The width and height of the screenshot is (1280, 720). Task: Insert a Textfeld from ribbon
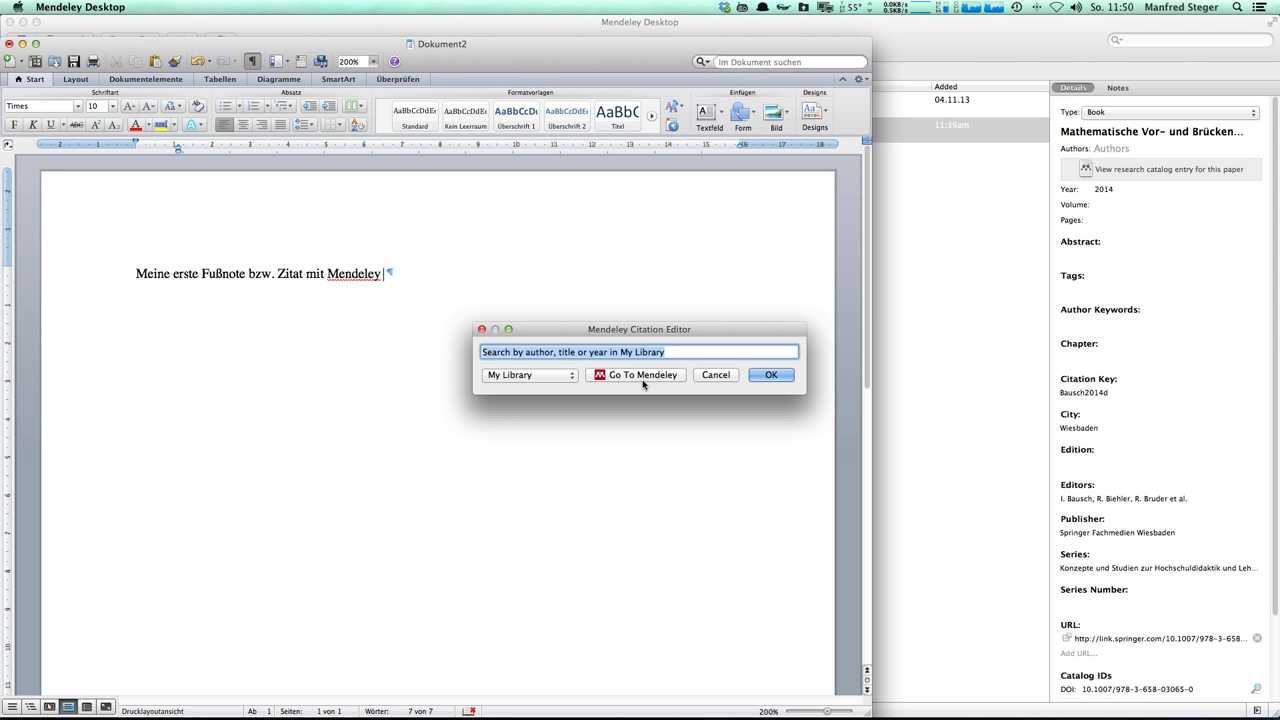[709, 116]
